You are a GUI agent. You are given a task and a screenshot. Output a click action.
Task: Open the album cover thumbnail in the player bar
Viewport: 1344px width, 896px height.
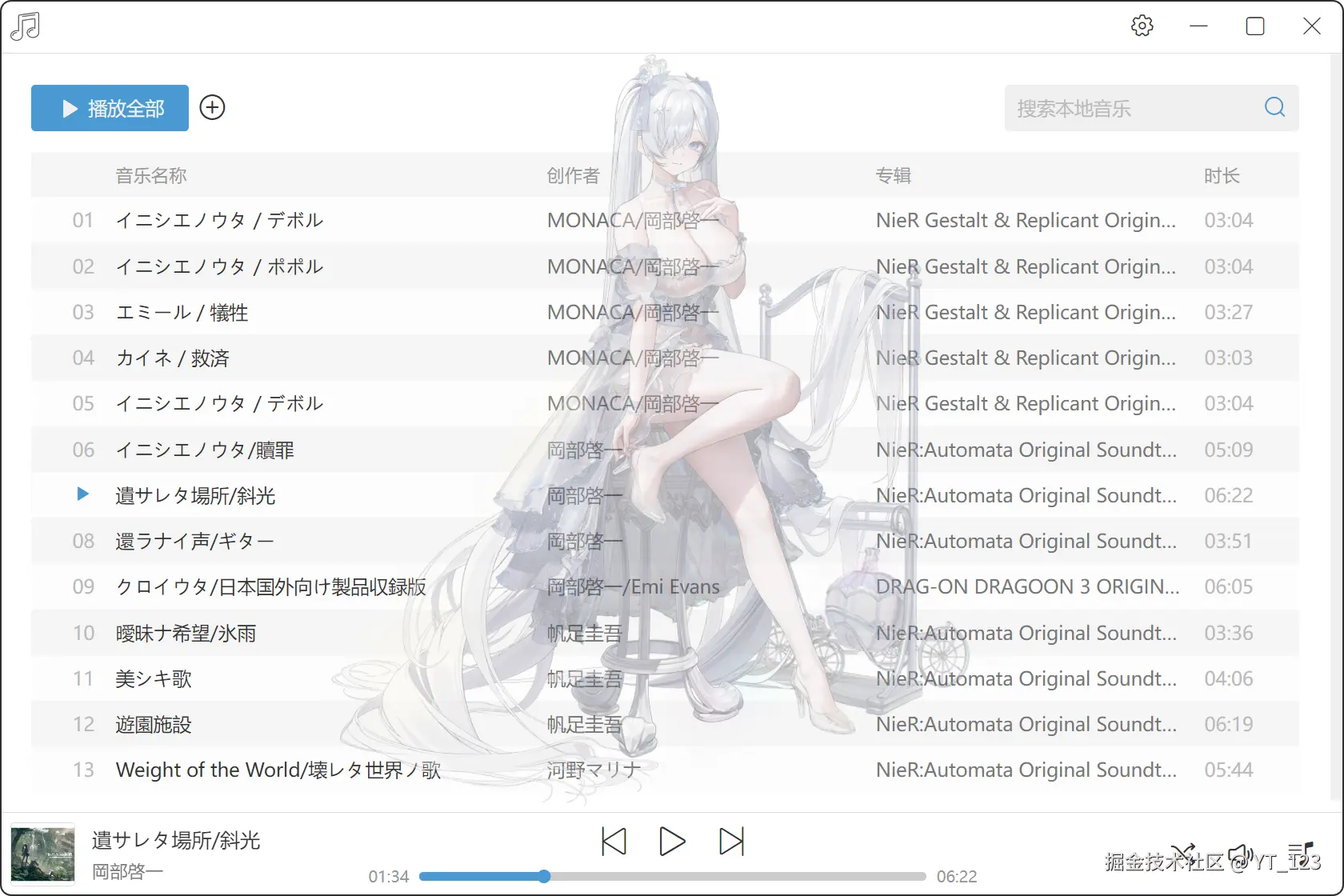coord(42,854)
